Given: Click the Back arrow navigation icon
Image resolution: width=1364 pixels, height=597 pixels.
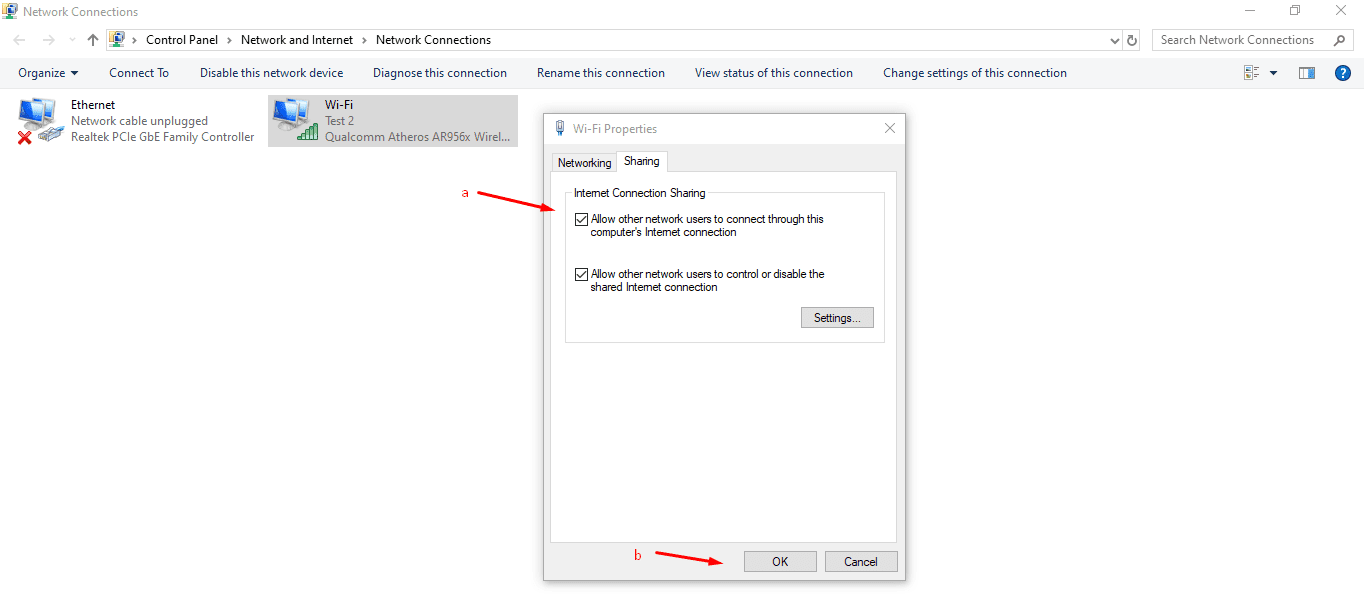Looking at the screenshot, I should tap(20, 40).
